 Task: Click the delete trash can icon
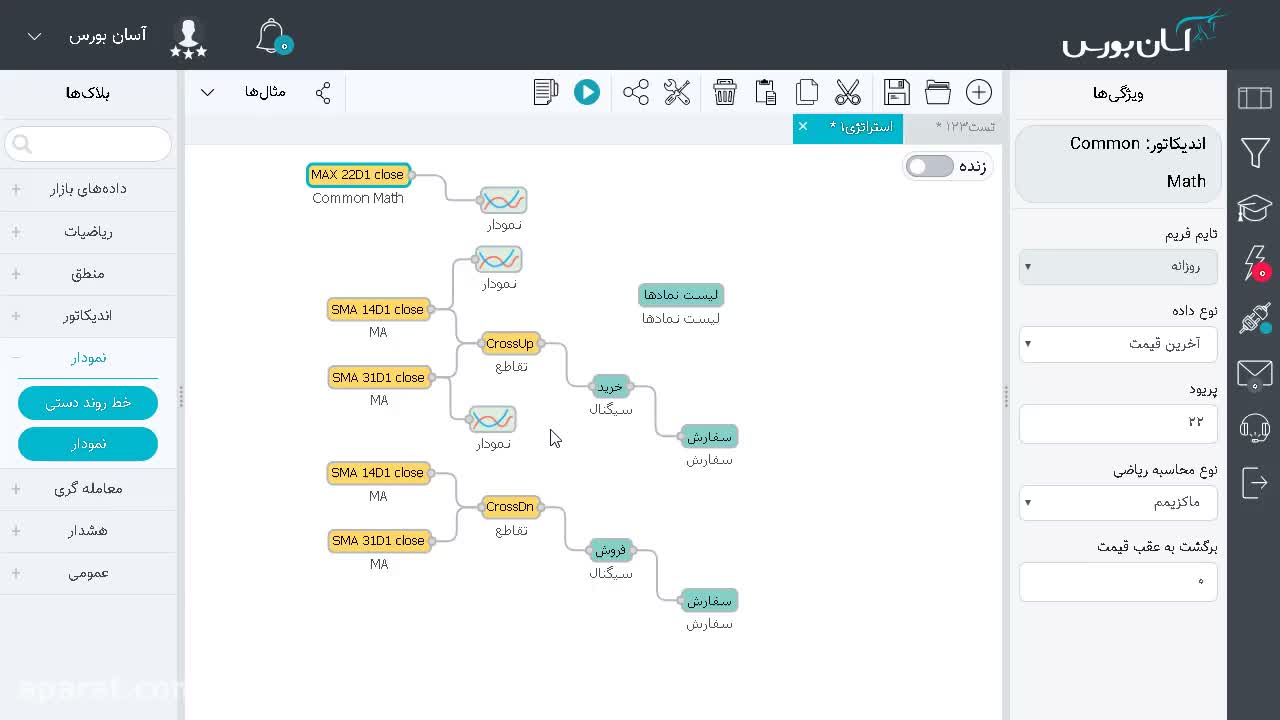pyautogui.click(x=725, y=93)
